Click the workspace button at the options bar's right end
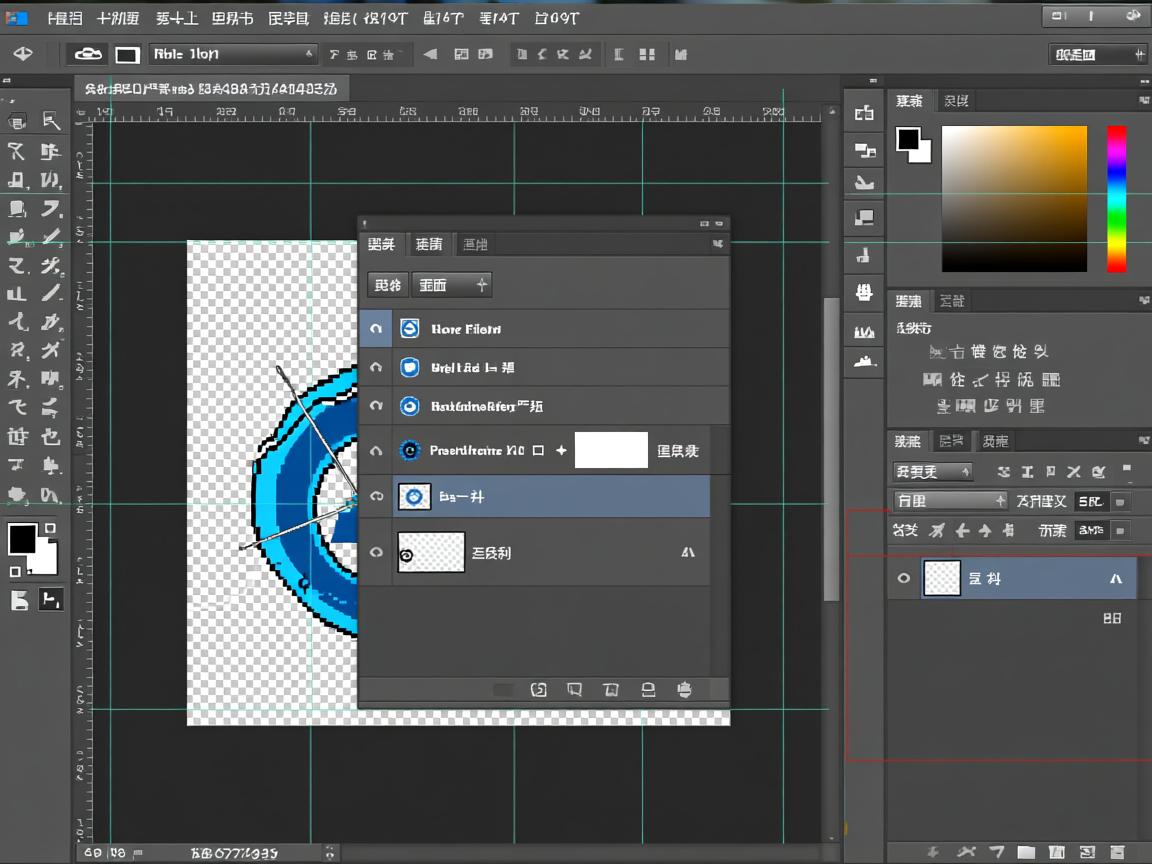1152x864 pixels. (1097, 54)
